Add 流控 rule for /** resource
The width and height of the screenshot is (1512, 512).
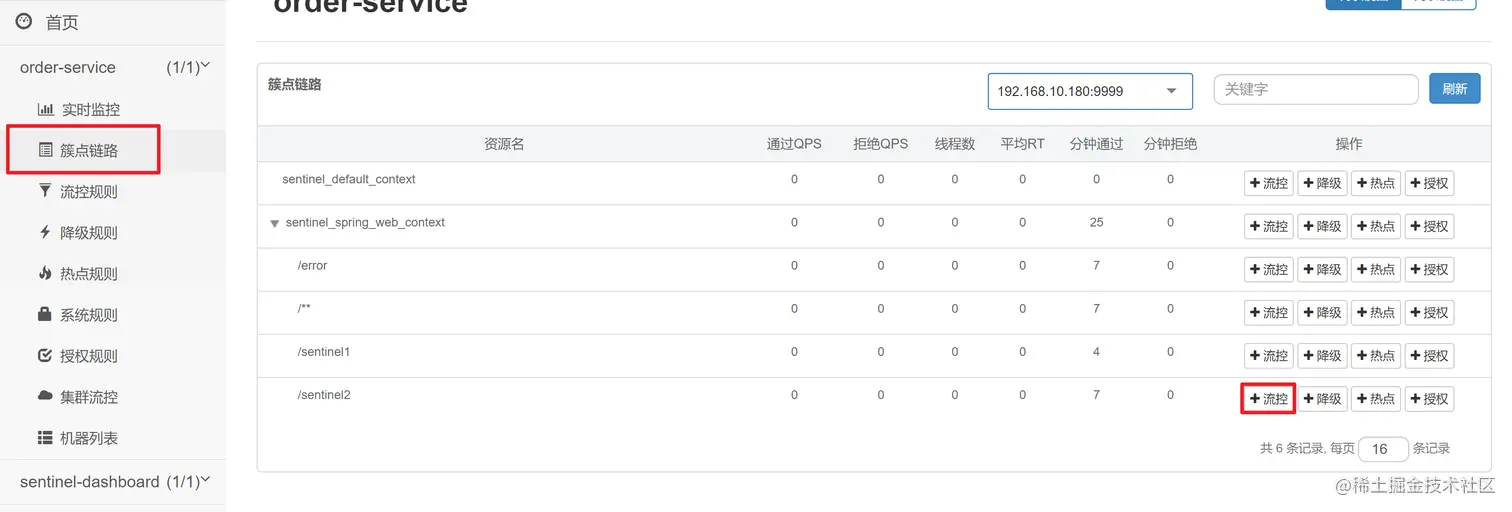pos(1268,313)
